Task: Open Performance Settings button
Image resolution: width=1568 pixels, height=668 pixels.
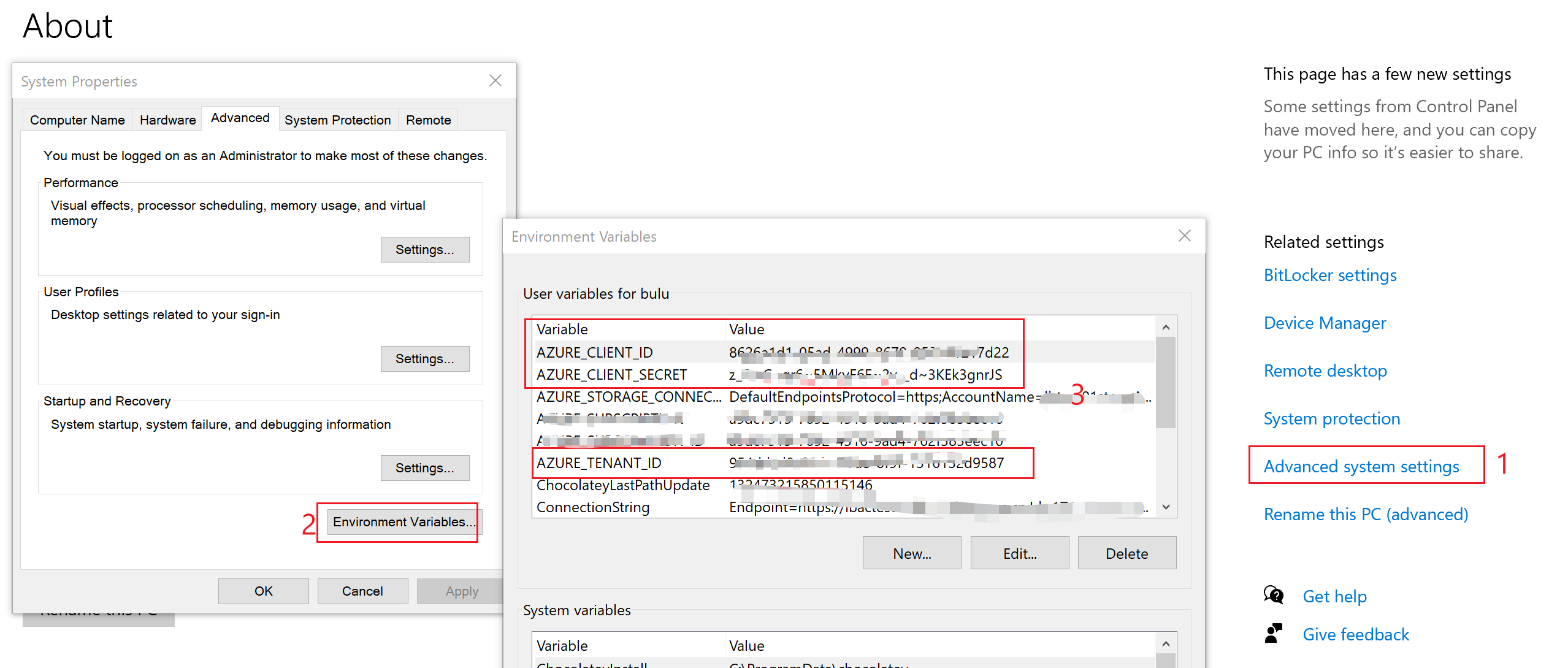Action: pos(424,250)
